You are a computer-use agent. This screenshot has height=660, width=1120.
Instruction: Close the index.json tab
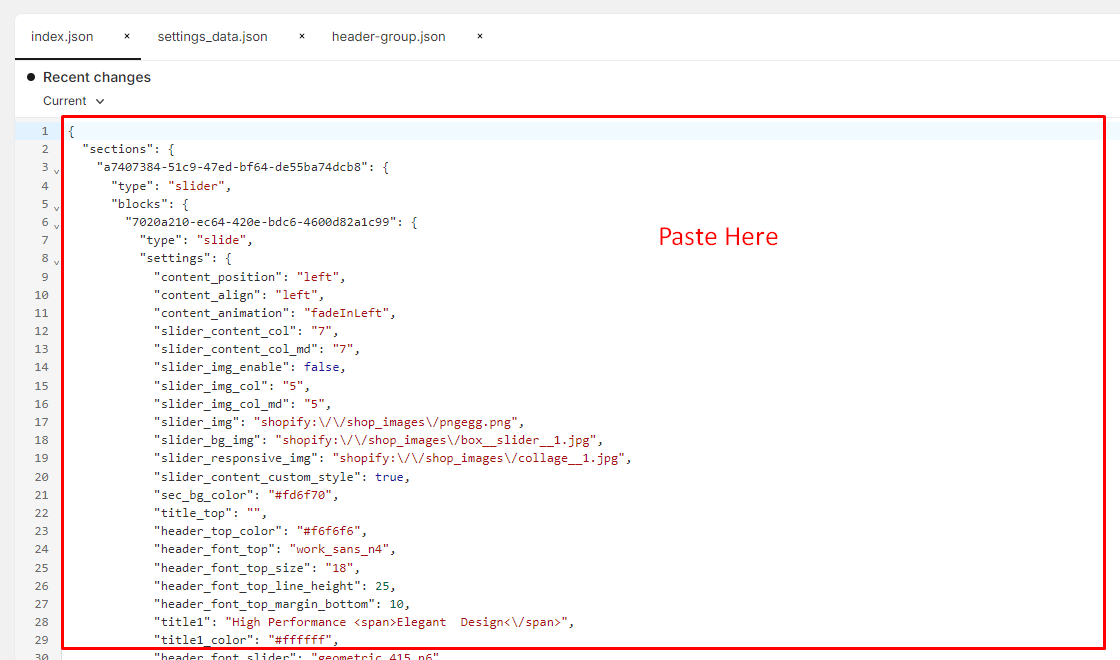click(127, 36)
